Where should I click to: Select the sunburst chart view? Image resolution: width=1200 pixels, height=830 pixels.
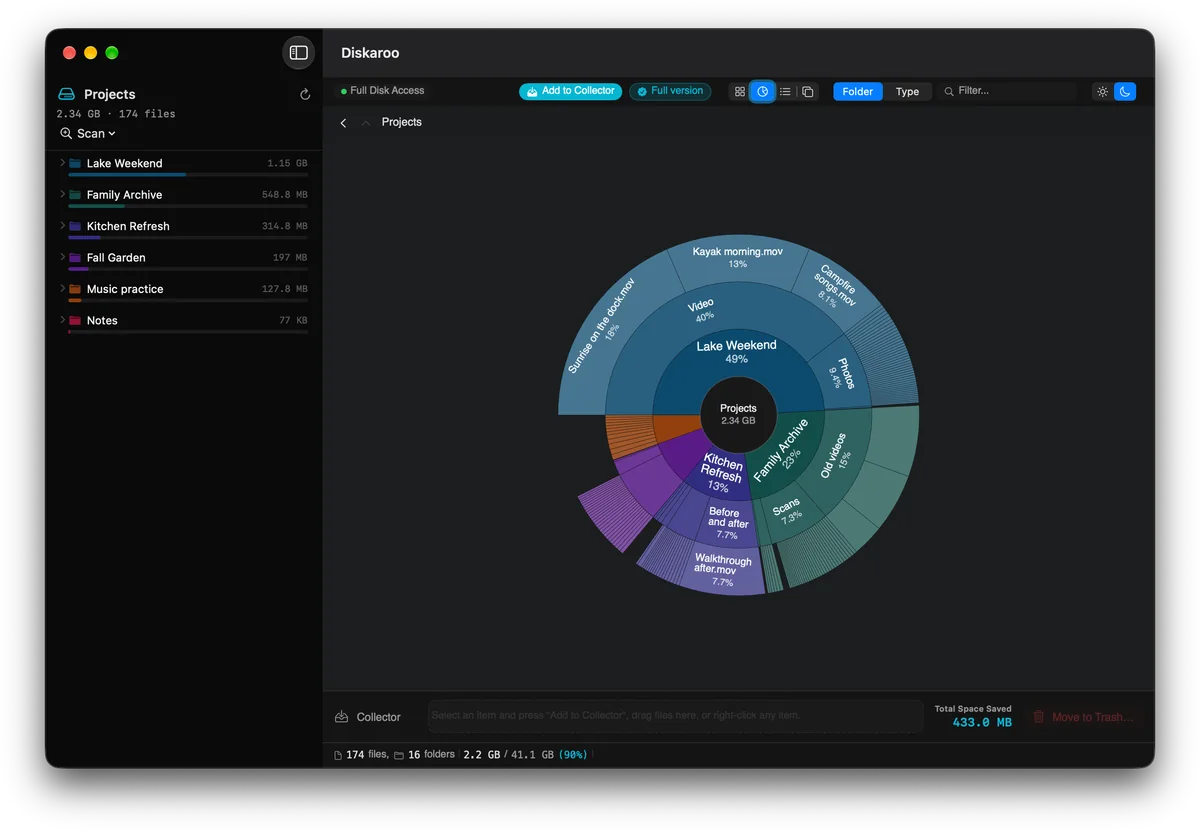click(763, 92)
